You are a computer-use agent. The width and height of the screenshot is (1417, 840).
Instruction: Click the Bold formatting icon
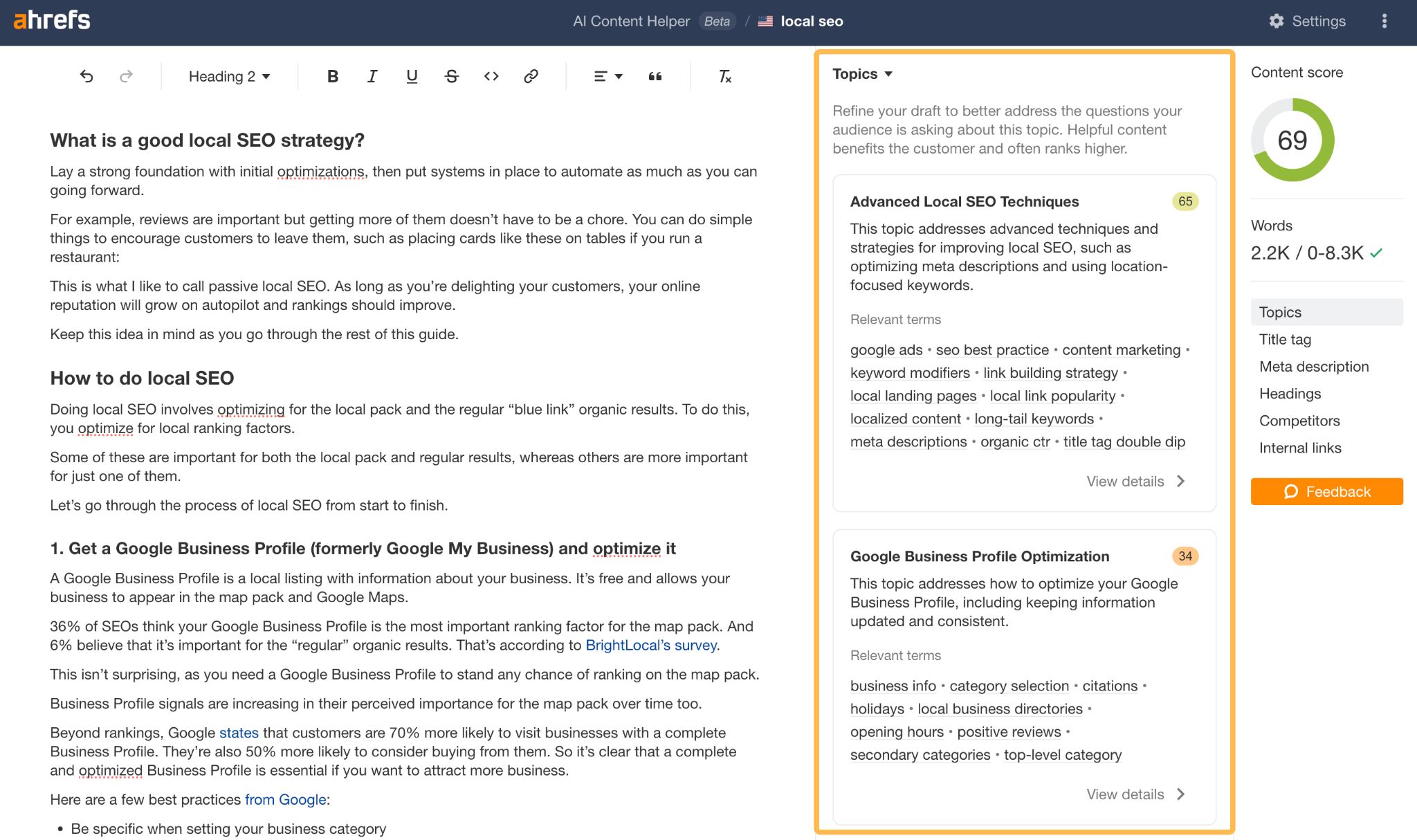pos(333,76)
